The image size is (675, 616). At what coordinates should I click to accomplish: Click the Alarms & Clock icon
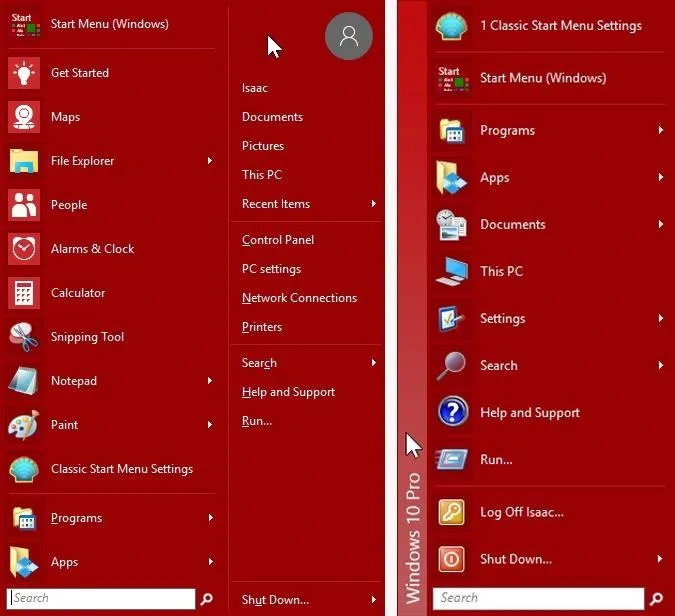[x=24, y=249]
